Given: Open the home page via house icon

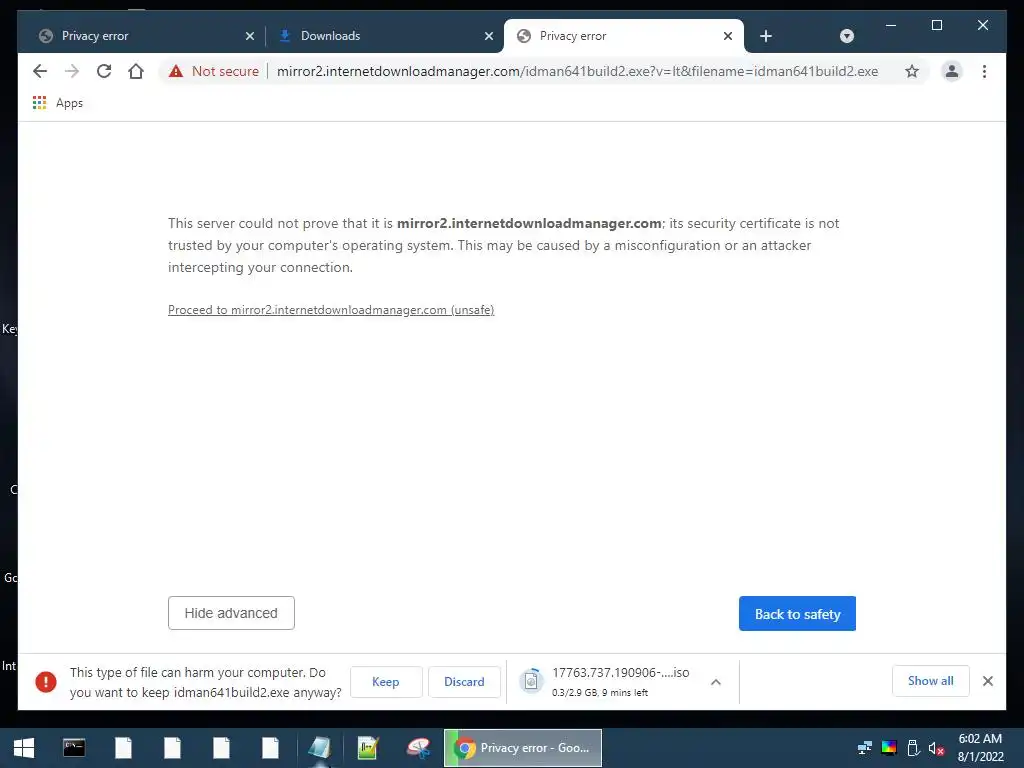Looking at the screenshot, I should tap(136, 71).
